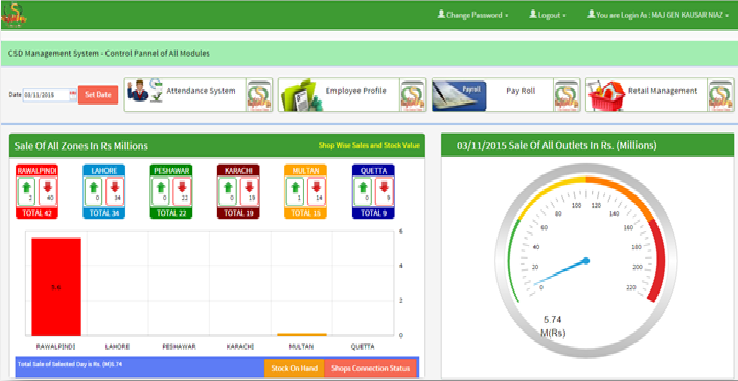Click inside the Date input field

[x=46, y=95]
